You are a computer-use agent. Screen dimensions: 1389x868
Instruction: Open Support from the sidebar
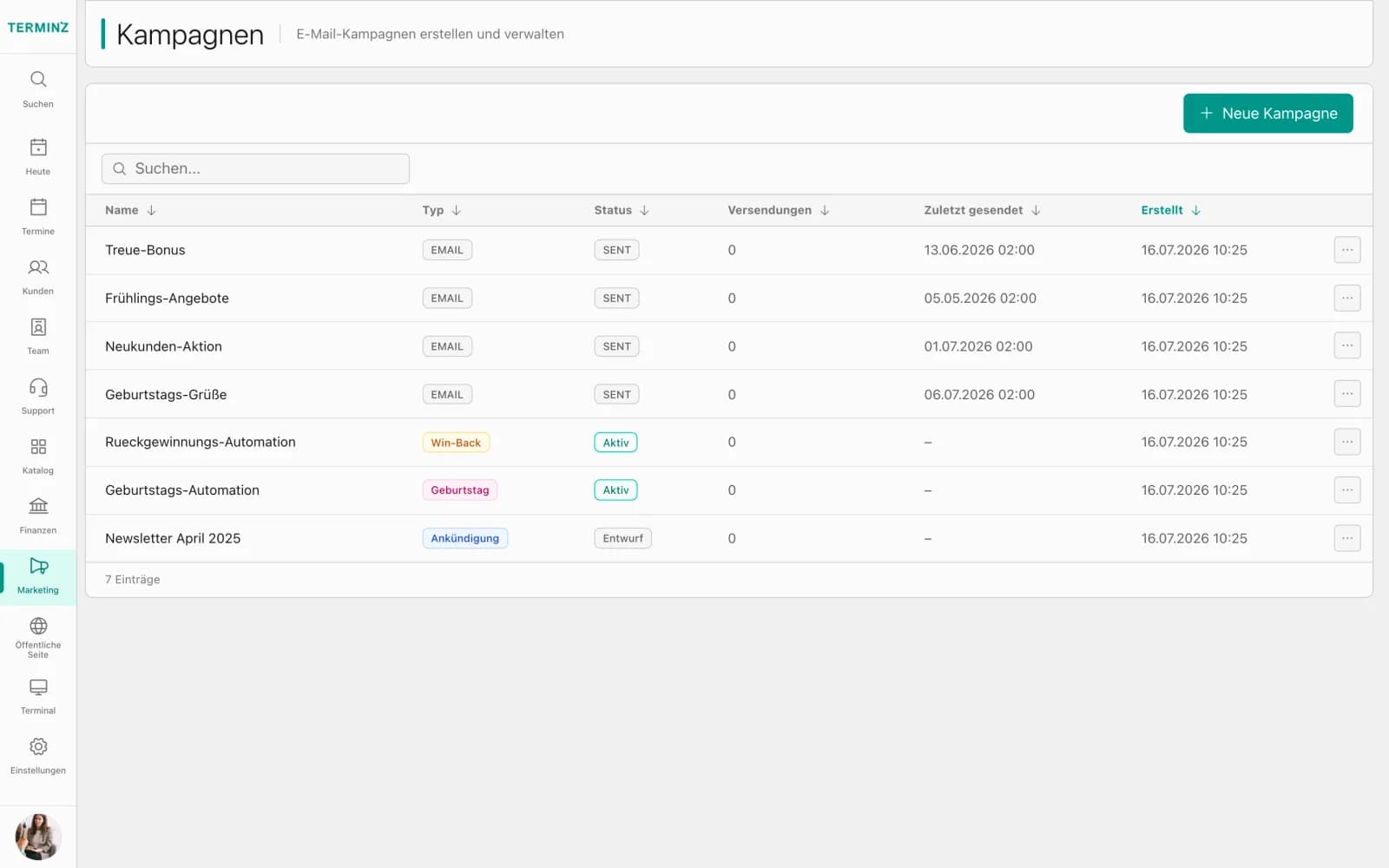click(x=38, y=396)
